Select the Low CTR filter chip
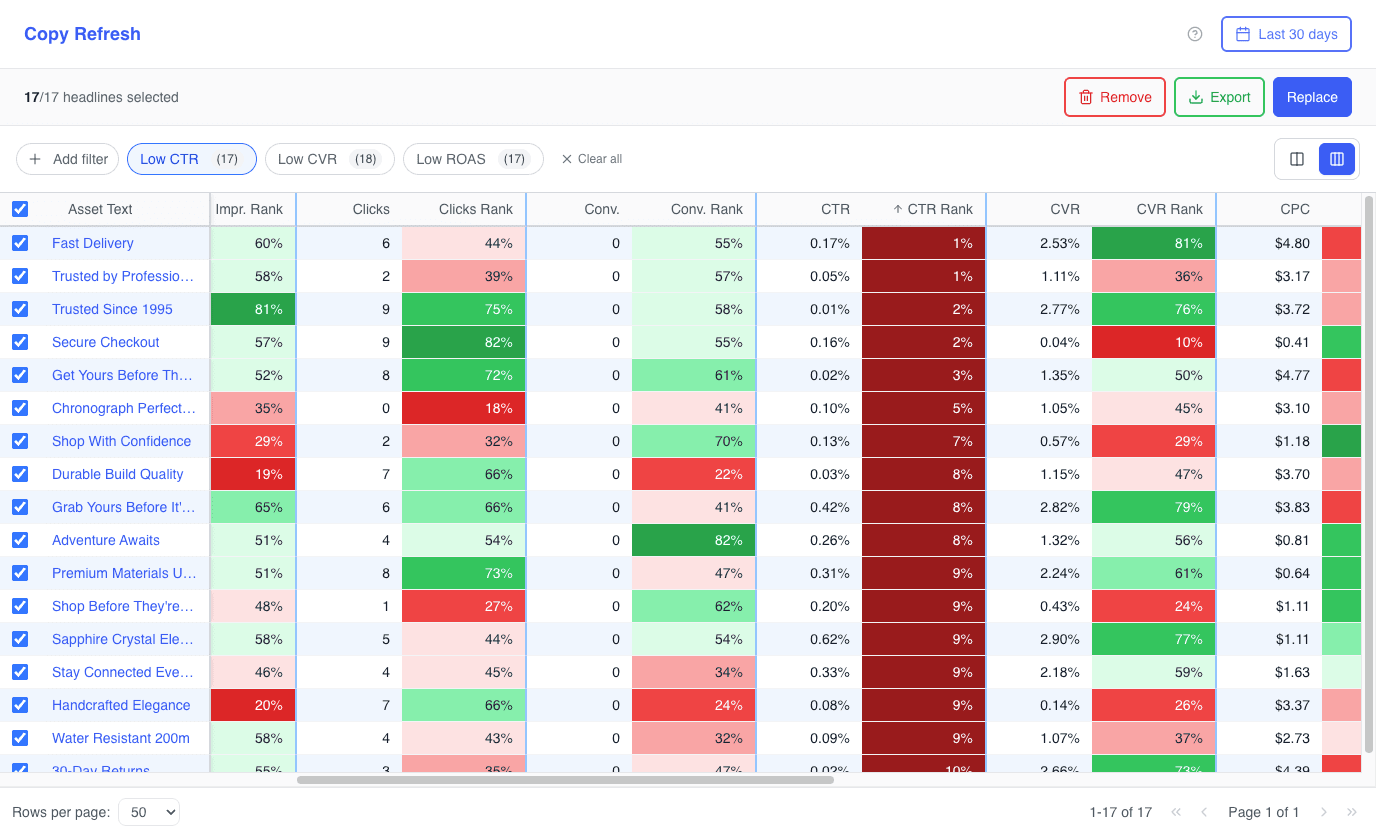 coord(192,159)
